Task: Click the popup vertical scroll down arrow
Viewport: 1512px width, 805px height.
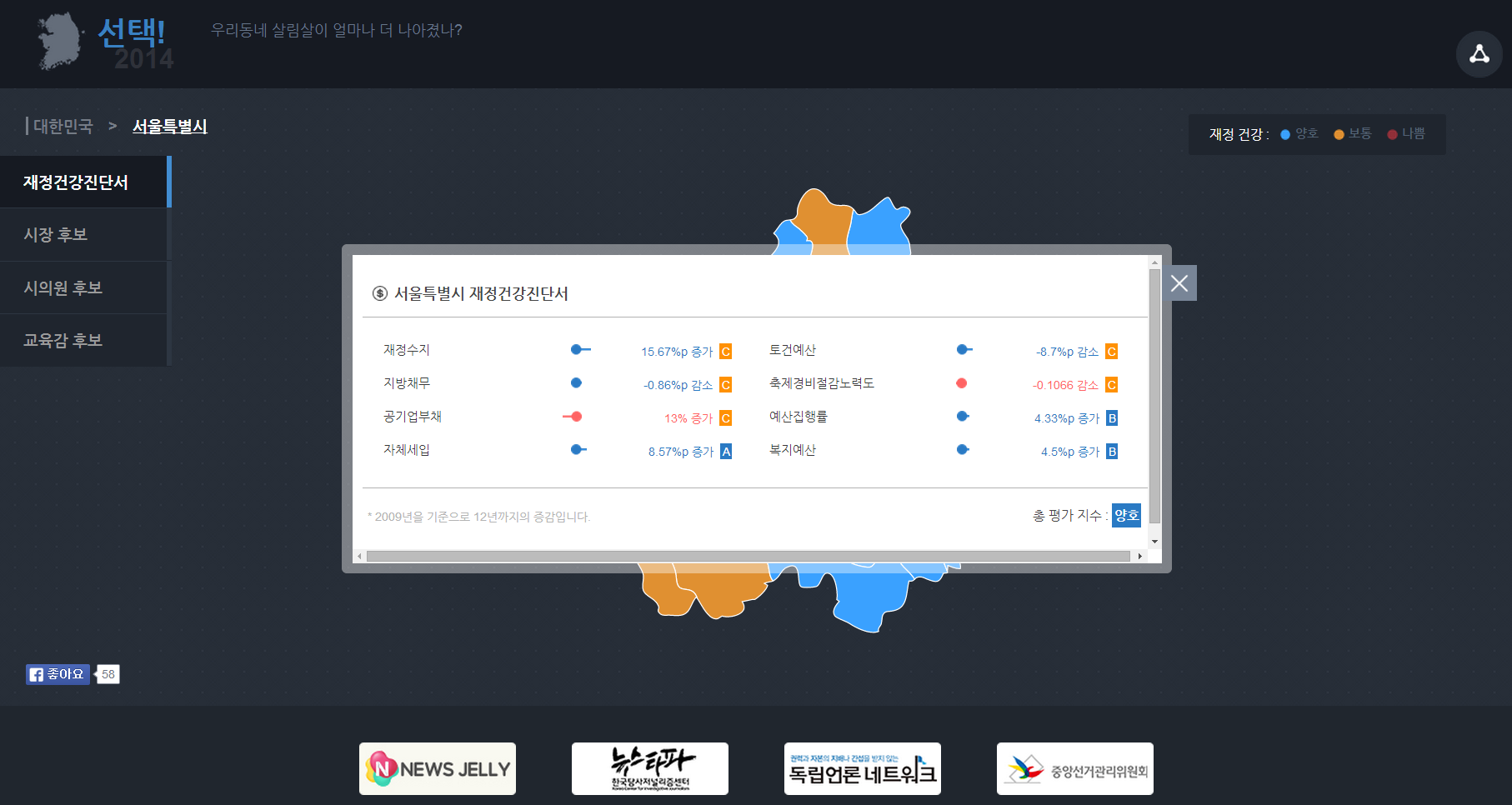Action: tap(1154, 542)
